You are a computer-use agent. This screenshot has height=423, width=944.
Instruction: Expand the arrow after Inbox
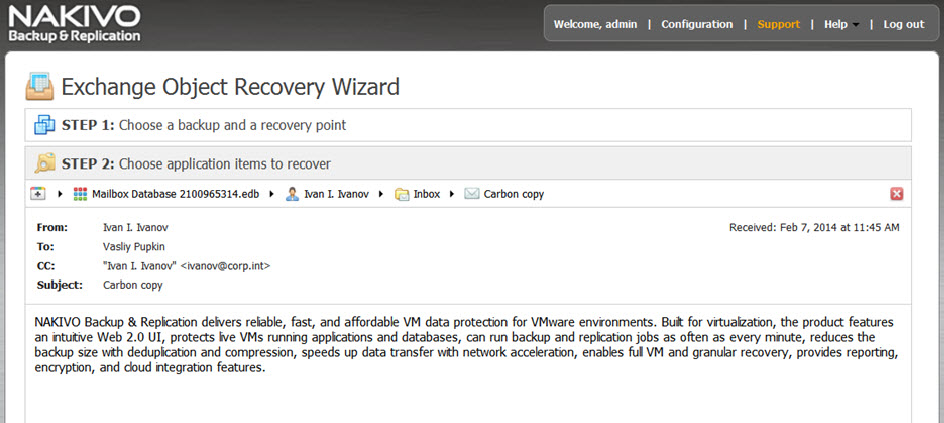(x=452, y=194)
